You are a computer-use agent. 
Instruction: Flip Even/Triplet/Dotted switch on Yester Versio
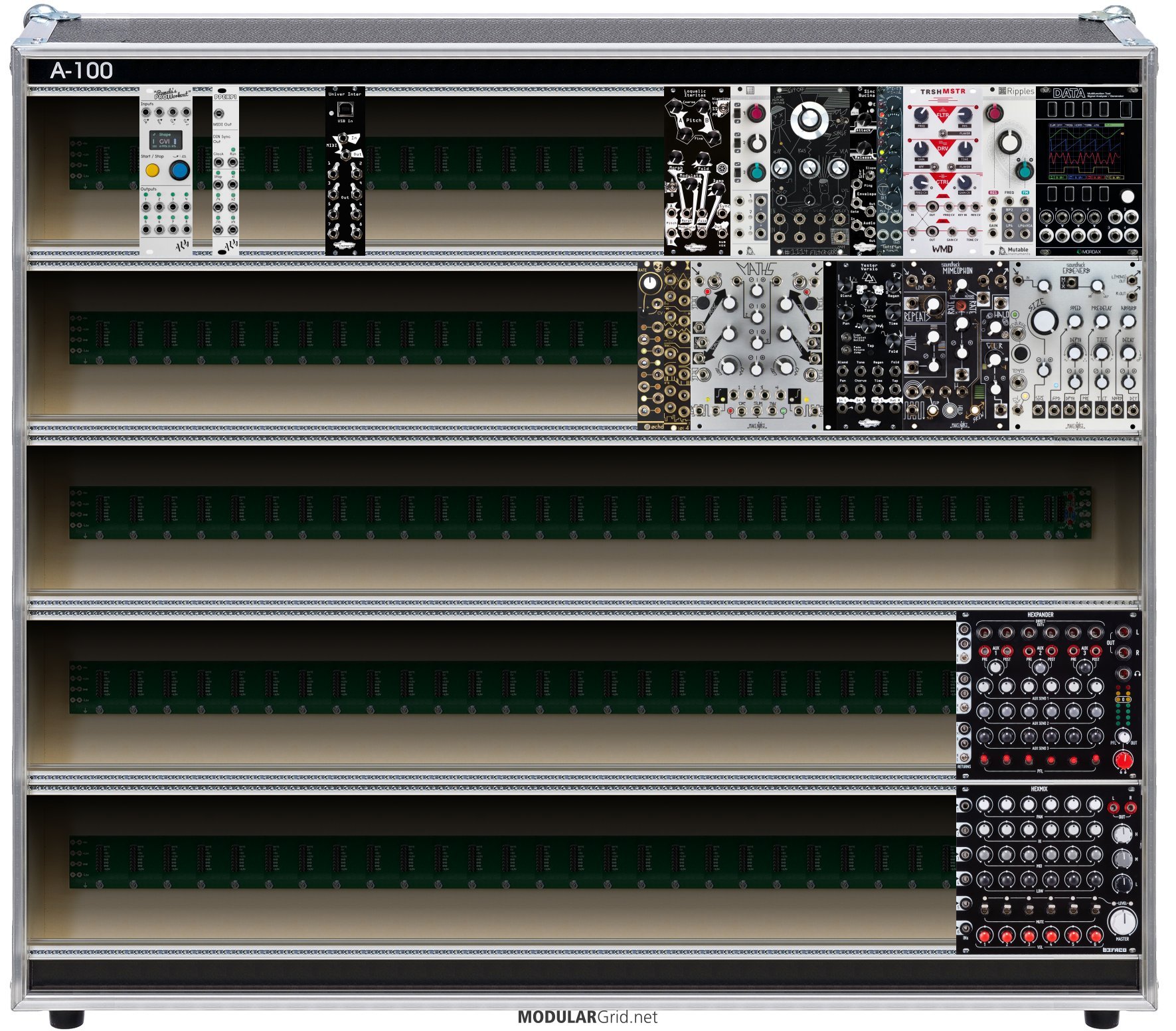[846, 337]
